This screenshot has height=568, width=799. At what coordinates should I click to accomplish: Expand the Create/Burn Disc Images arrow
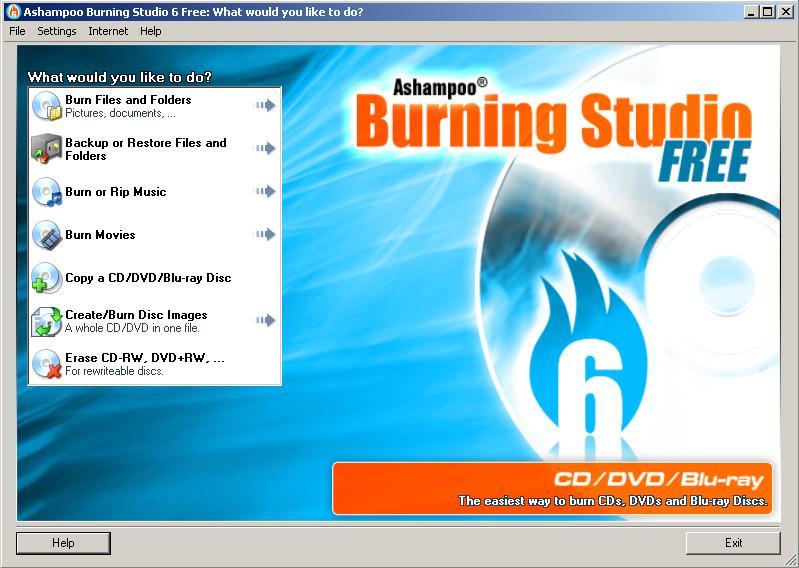[x=265, y=320]
